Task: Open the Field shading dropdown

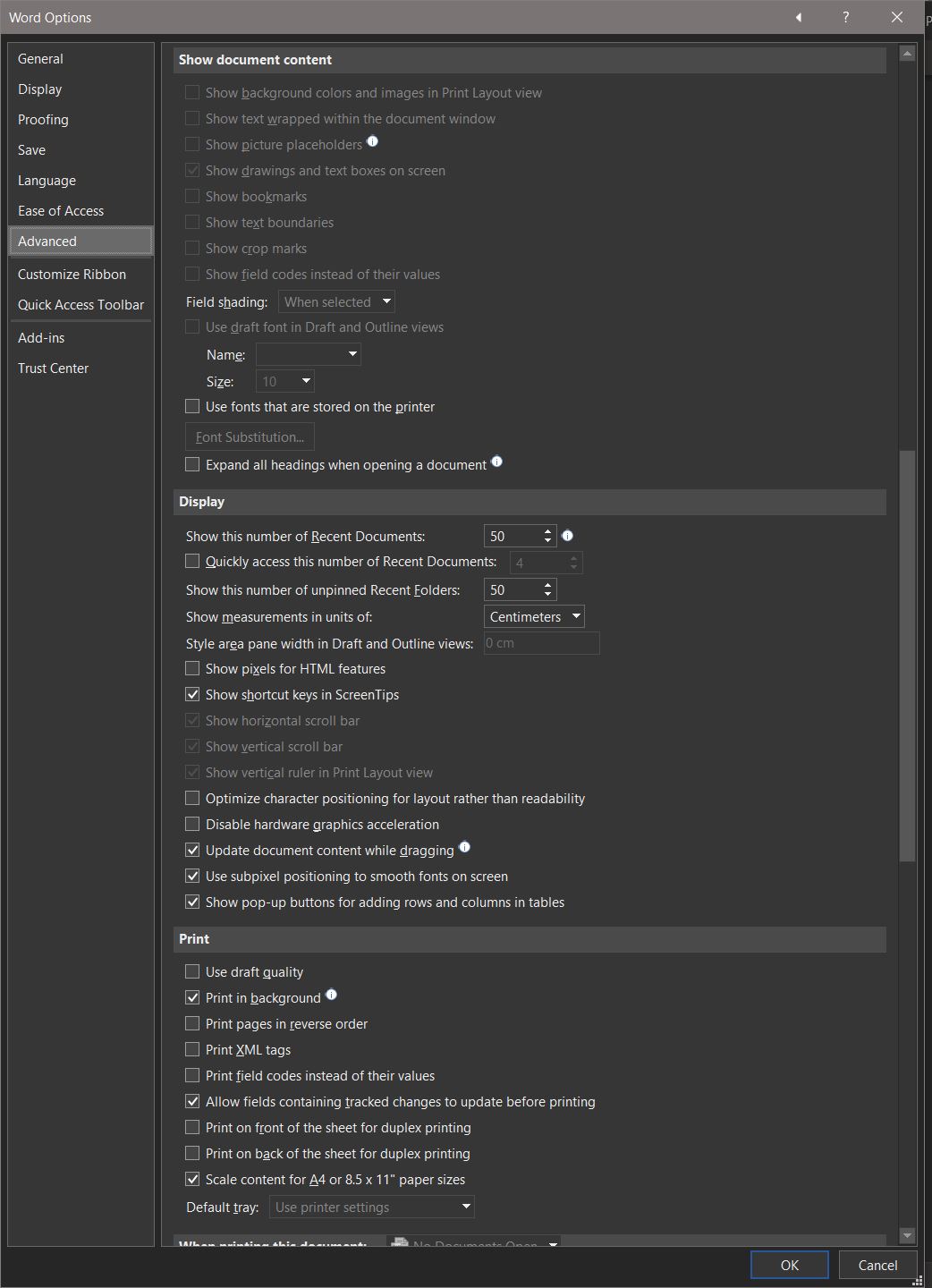Action: coord(336,301)
